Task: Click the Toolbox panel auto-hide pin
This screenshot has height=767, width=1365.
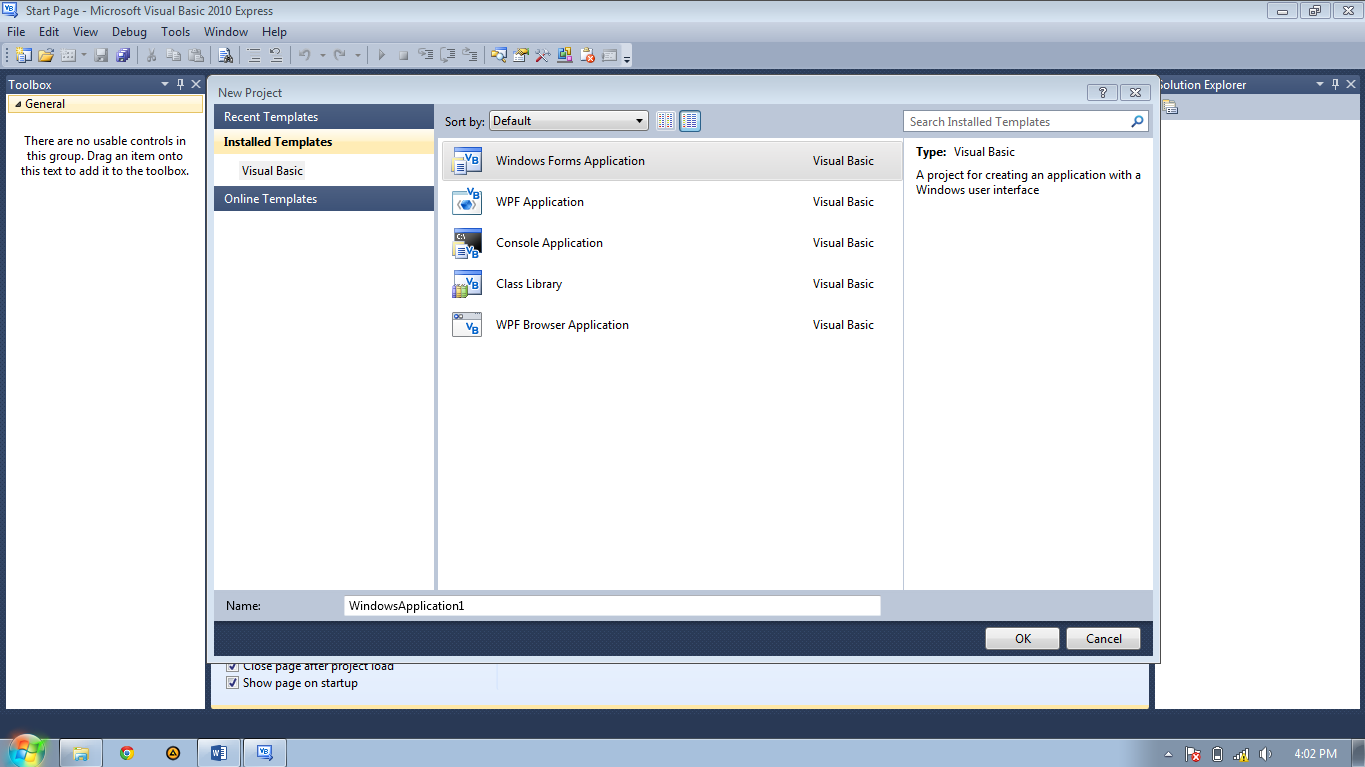Action: [181, 85]
